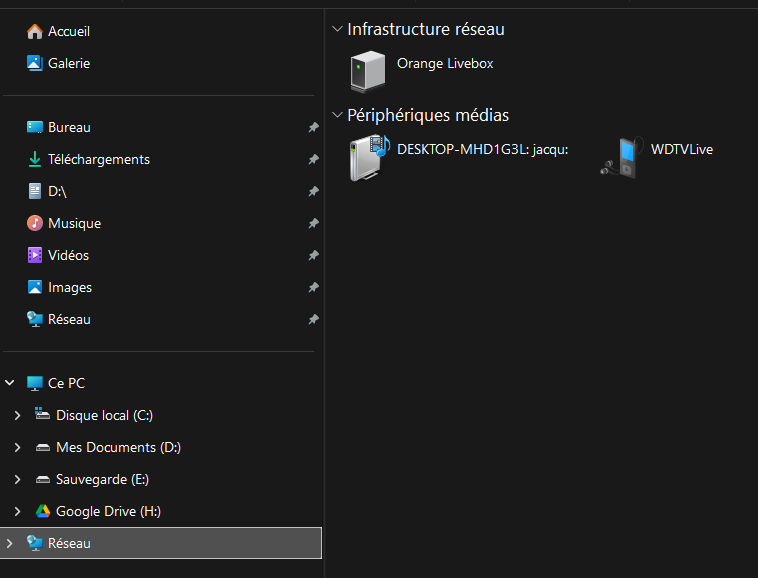Click the pin icon beside D:\
Image resolution: width=758 pixels, height=578 pixels.
[313, 191]
